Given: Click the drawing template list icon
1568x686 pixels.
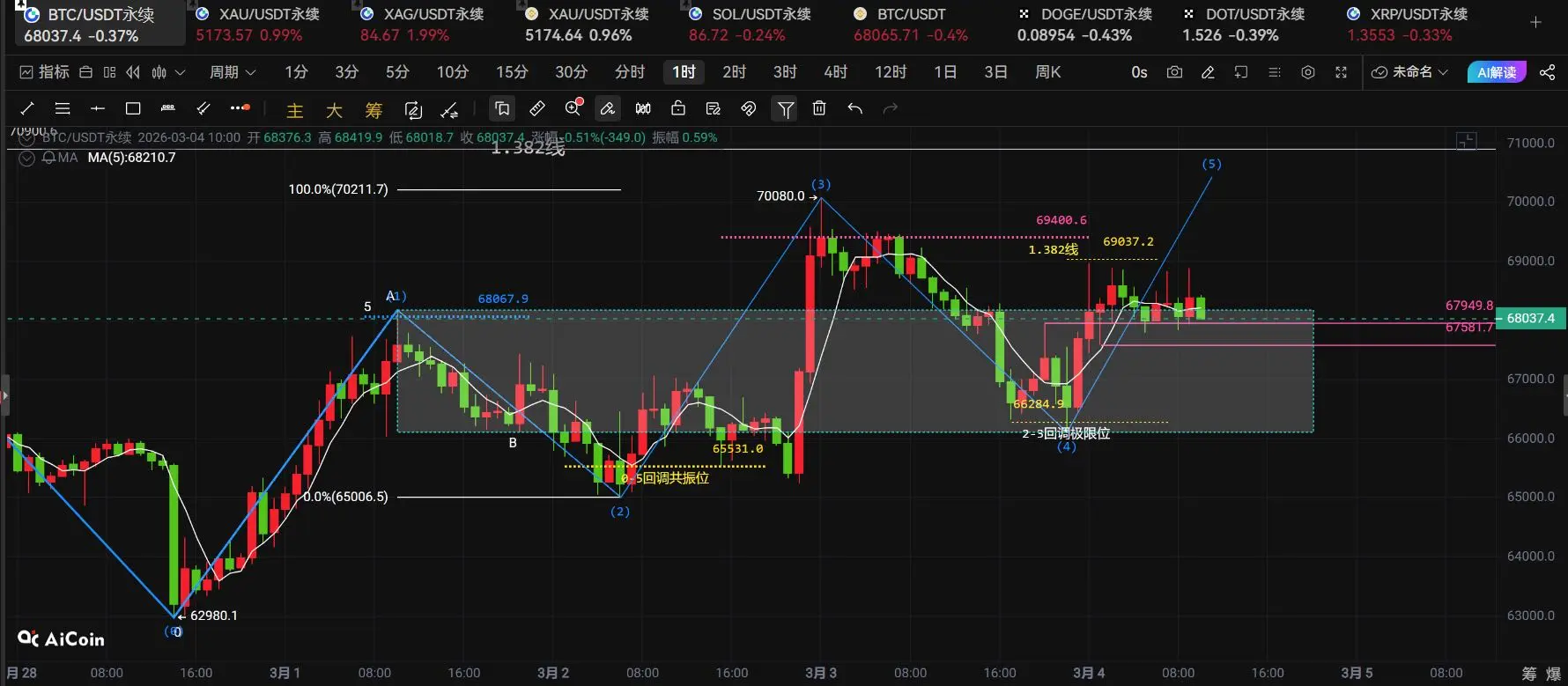Looking at the screenshot, I should 714,108.
